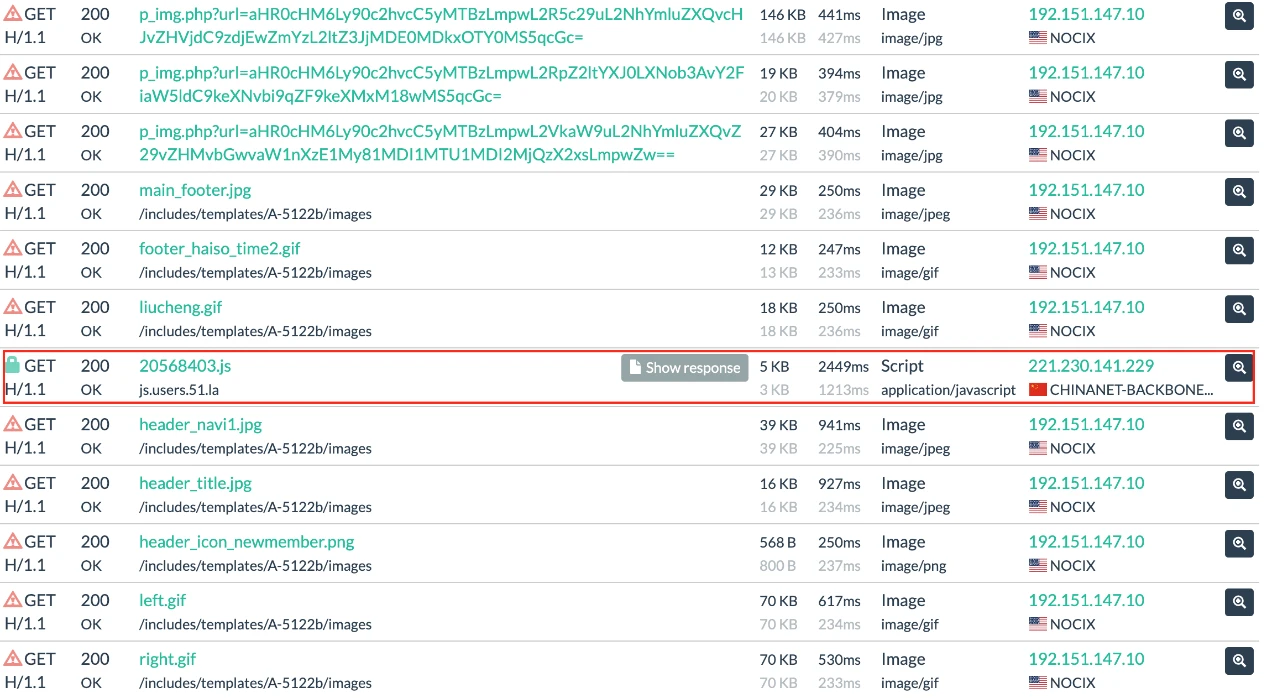Click magnifier icon for 20568403.js row

point(1239,368)
